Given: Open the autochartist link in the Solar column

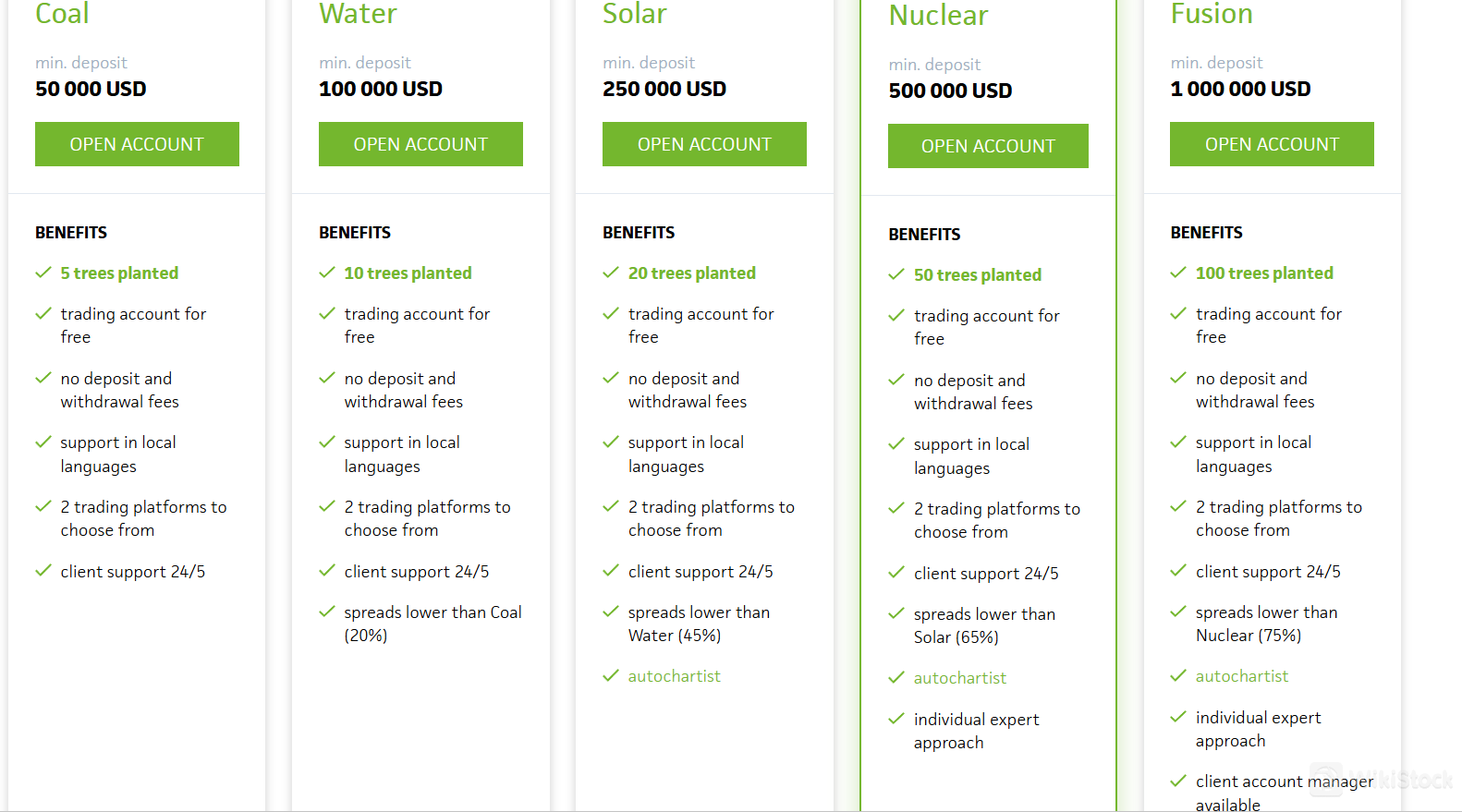Looking at the screenshot, I should [674, 676].
